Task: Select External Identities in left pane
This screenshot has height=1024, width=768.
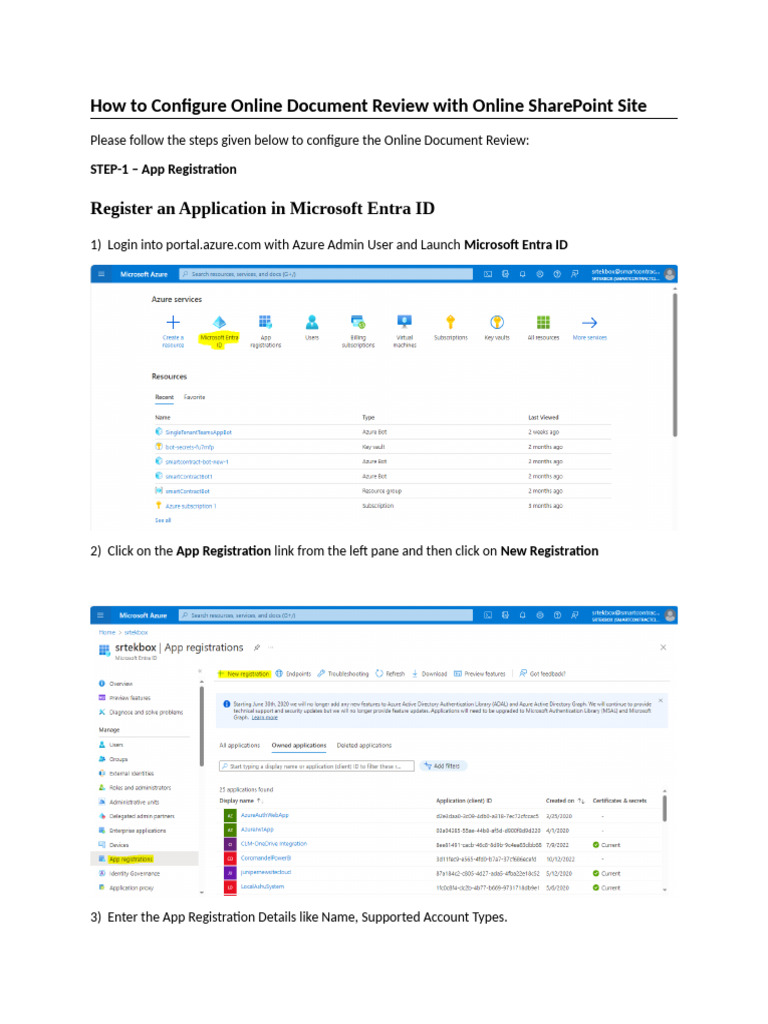Action: click(131, 773)
